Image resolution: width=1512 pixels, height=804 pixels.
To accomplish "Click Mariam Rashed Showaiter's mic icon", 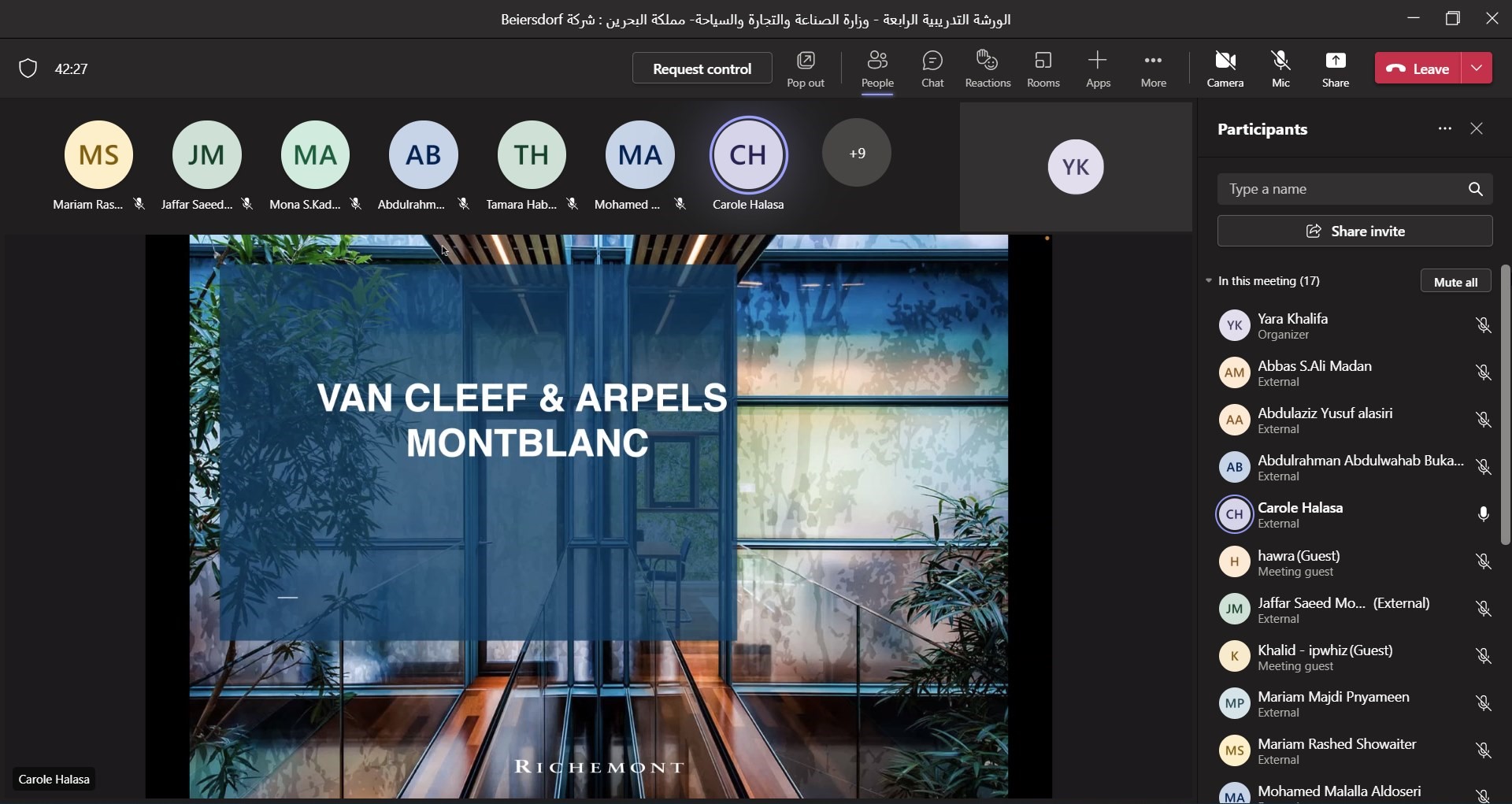I will tap(1484, 750).
